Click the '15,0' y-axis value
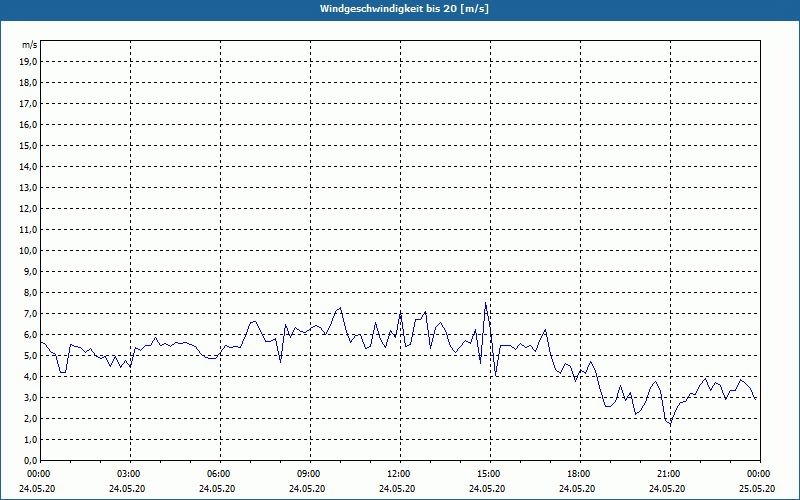This screenshot has width=800, height=500. click(x=28, y=145)
